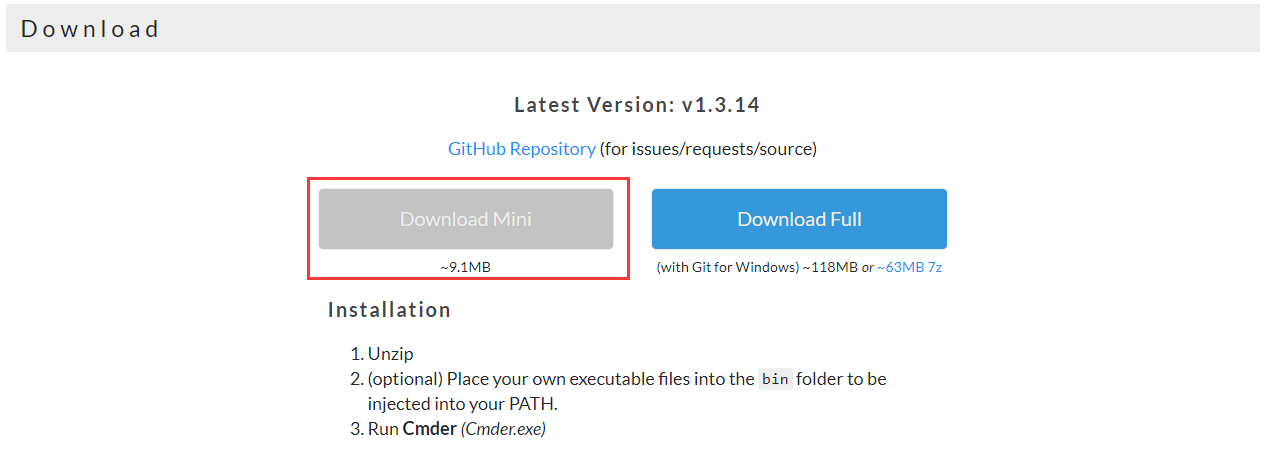Open the ~63MB 7z download link
1268x449 pixels.
click(909, 268)
